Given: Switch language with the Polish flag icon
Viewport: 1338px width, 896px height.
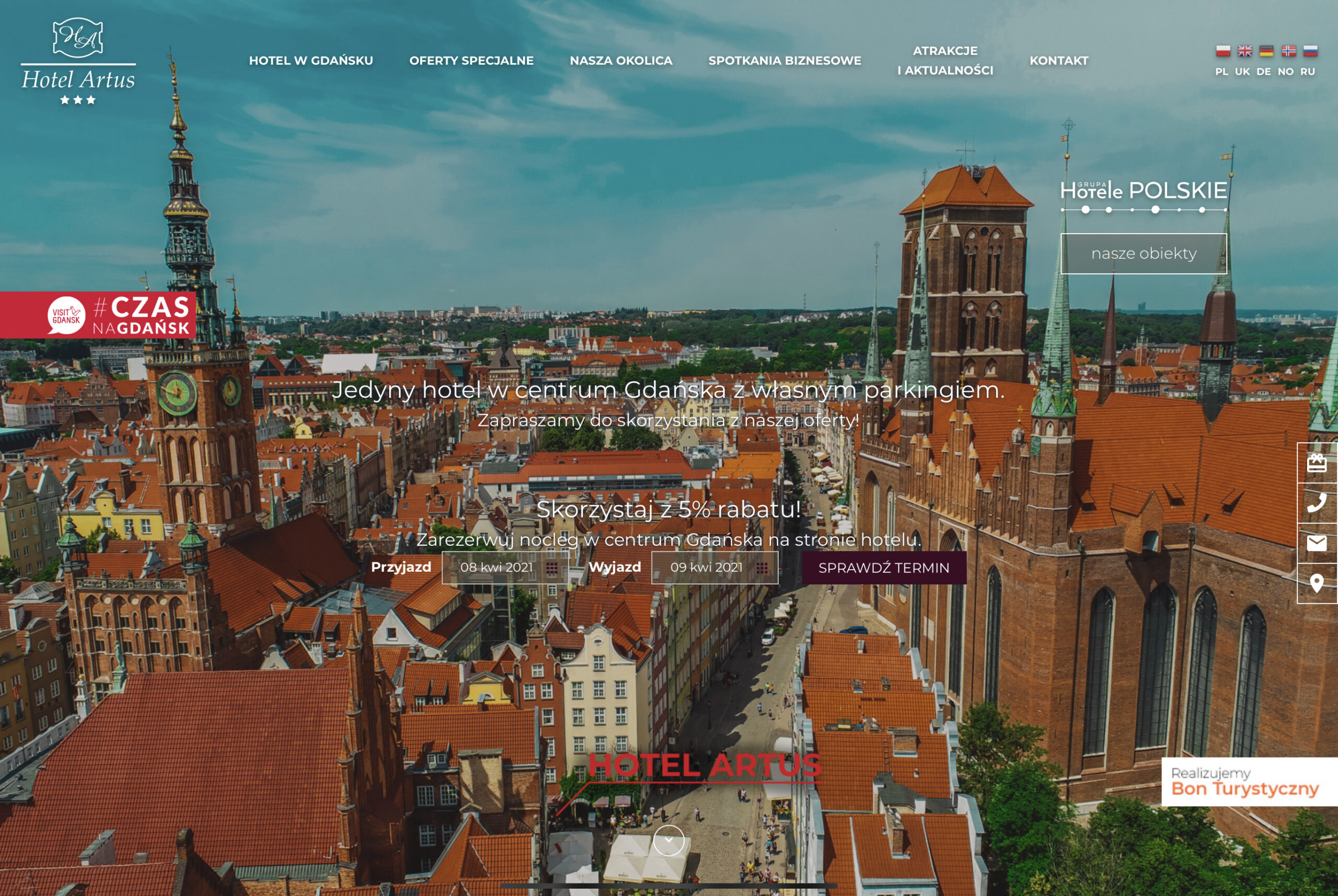Looking at the screenshot, I should coord(1222,51).
